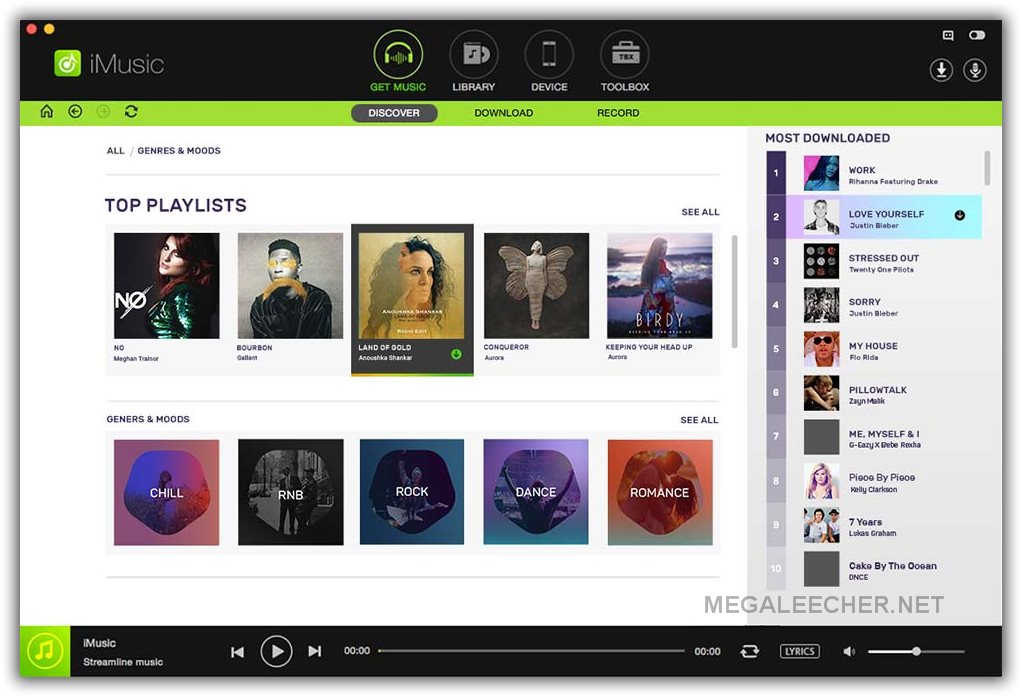This screenshot has width=1022, height=697.
Task: Open the Genres & Moods breadcrumb
Action: click(x=179, y=151)
